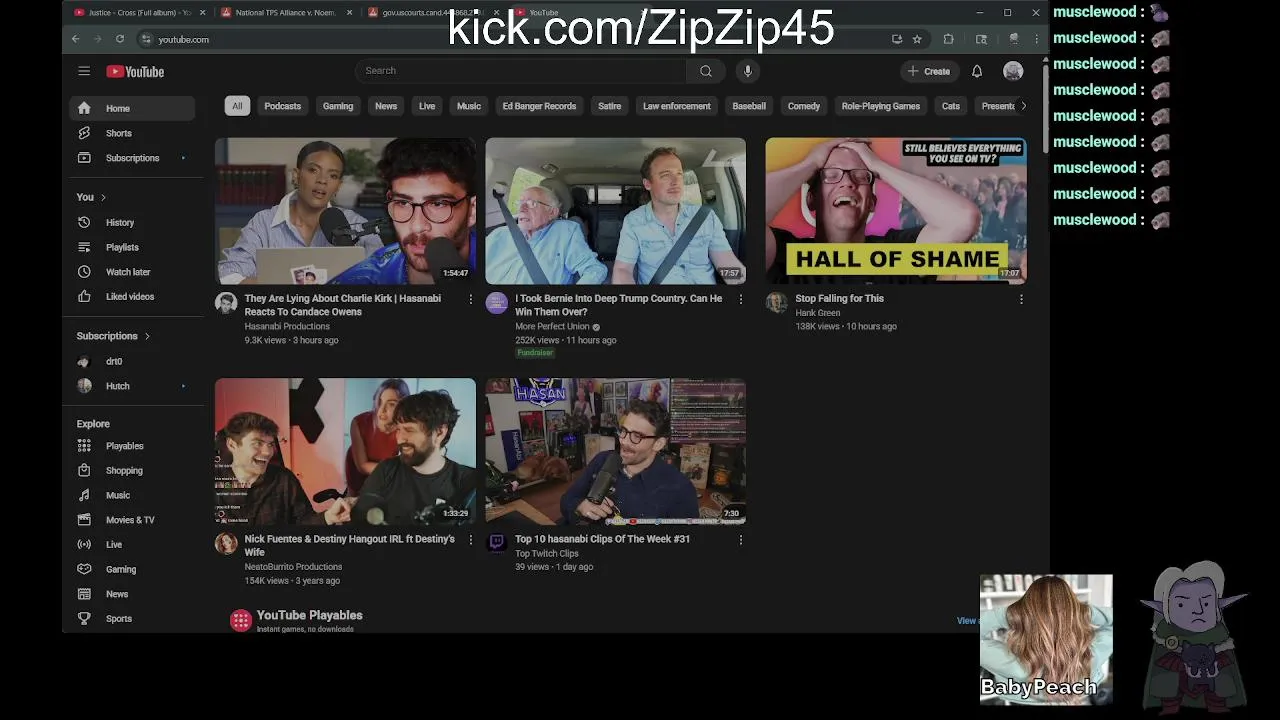Open Shopping under Explore
1280x720 pixels.
point(133,470)
